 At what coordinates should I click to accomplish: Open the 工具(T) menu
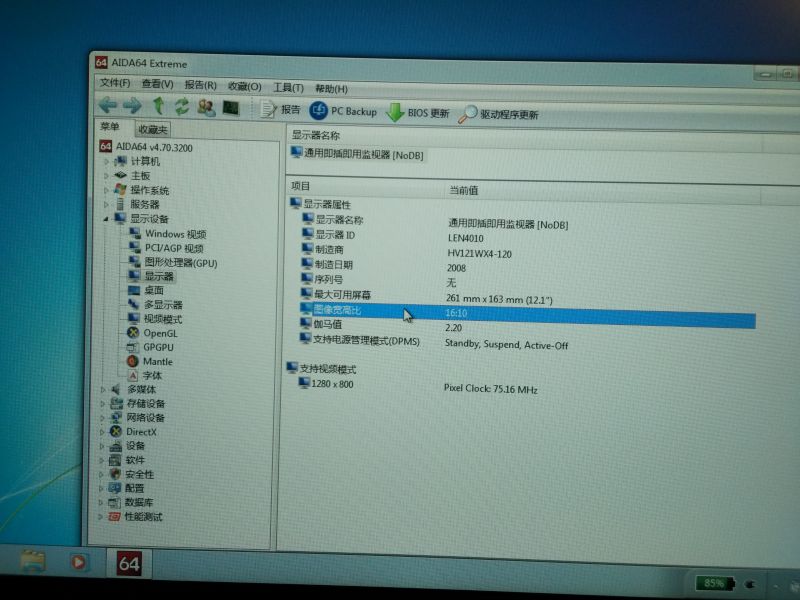[x=288, y=88]
